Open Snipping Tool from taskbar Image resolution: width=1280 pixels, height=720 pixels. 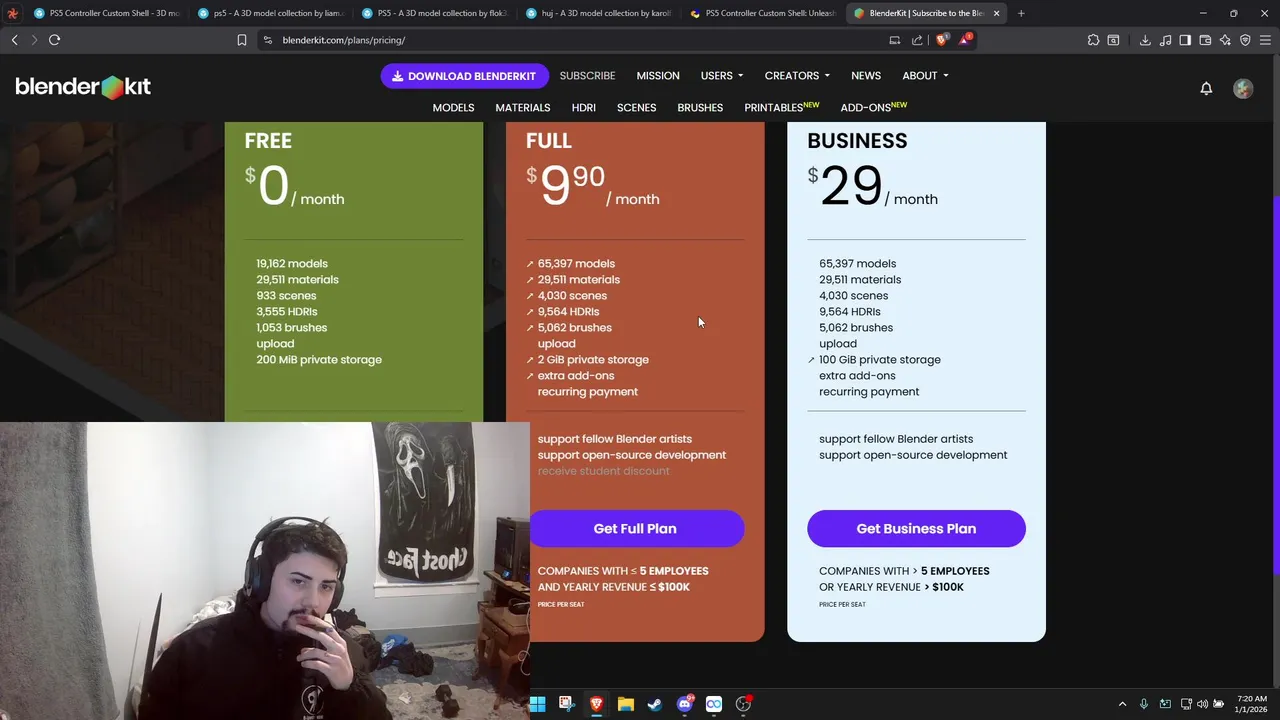coord(566,704)
